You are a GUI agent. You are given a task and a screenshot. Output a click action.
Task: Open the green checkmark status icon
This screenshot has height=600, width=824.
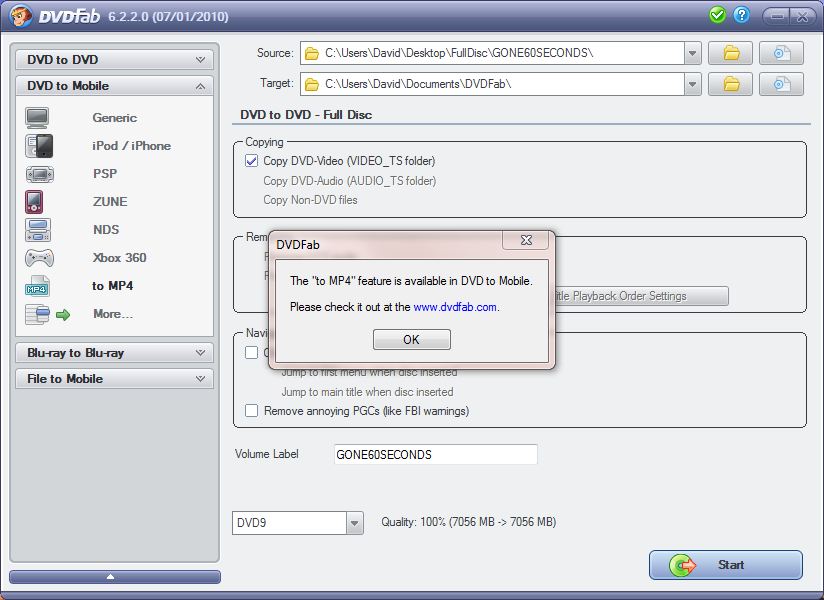(717, 15)
